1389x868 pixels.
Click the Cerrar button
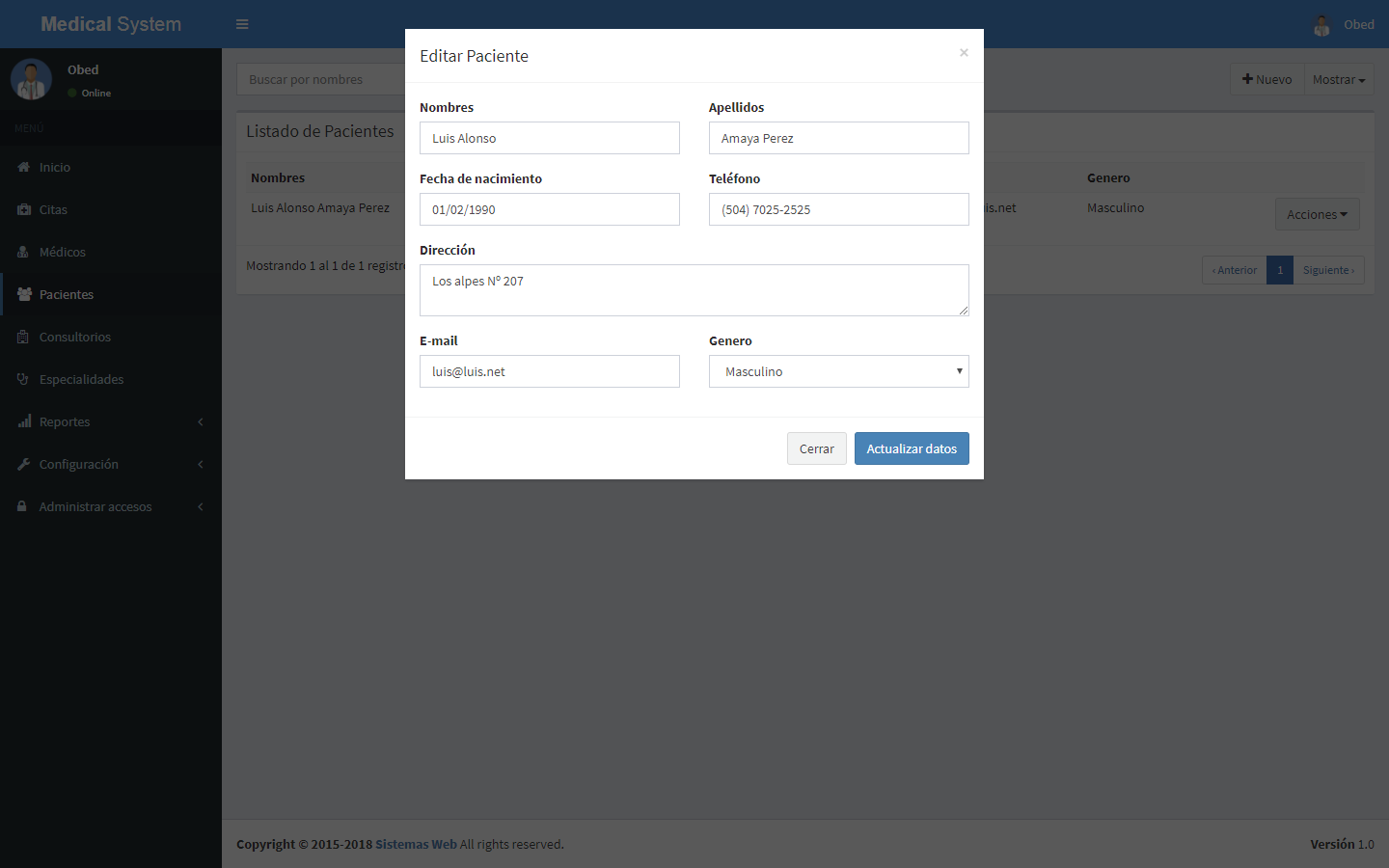(817, 448)
